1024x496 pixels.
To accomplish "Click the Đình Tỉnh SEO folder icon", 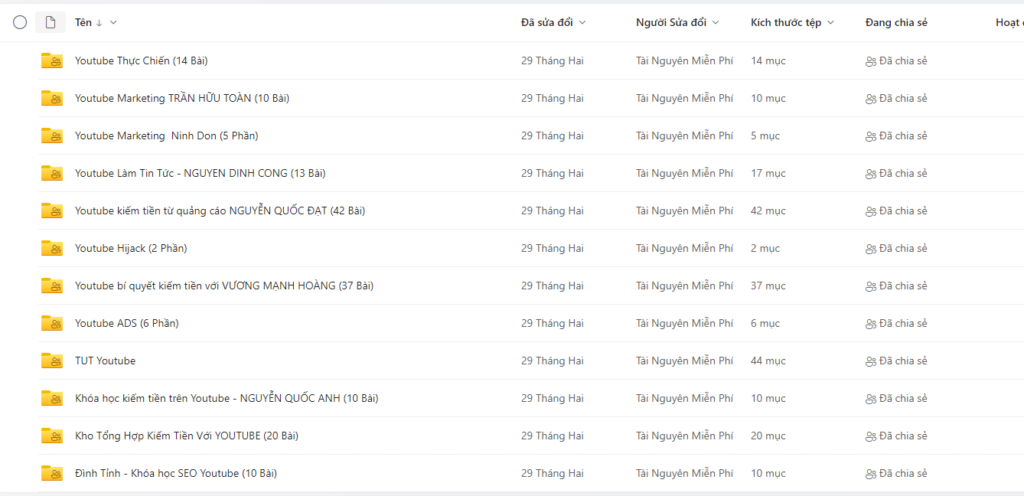I will point(51,473).
